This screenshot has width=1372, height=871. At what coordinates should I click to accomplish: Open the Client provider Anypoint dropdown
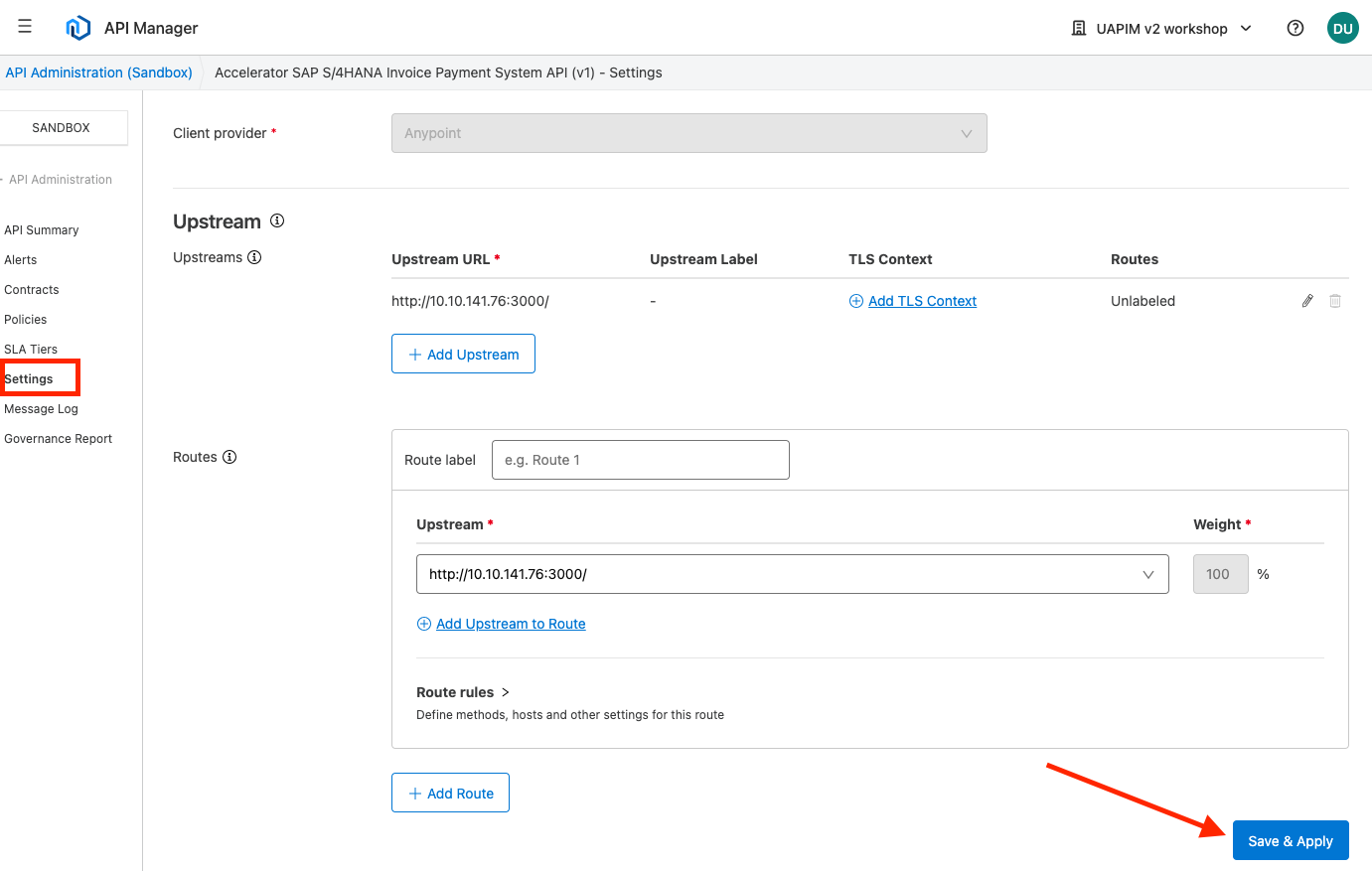pyautogui.click(x=689, y=133)
